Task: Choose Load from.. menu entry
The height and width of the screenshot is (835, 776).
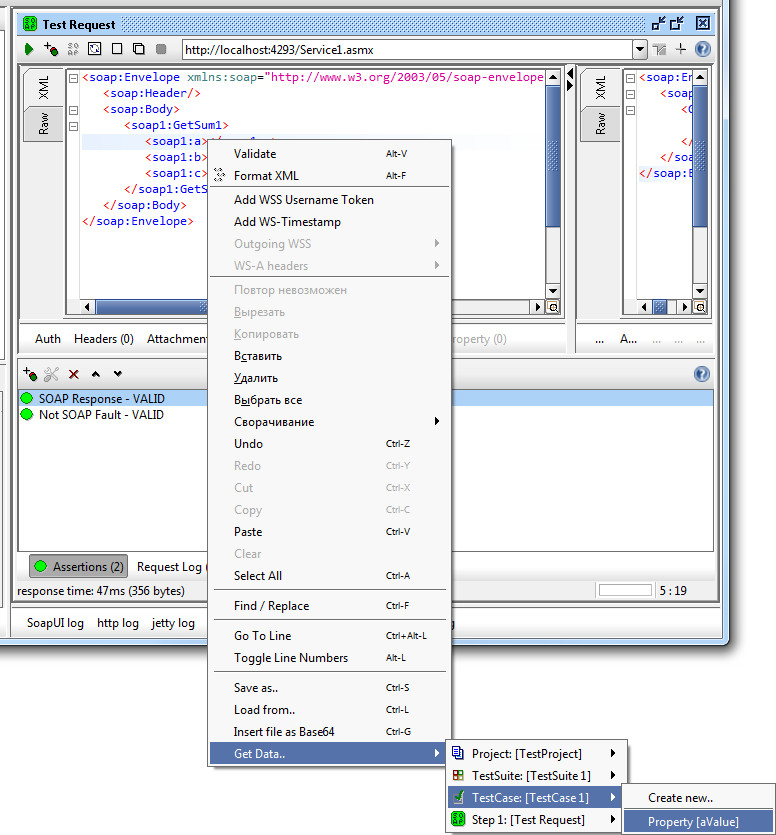Action: click(330, 709)
